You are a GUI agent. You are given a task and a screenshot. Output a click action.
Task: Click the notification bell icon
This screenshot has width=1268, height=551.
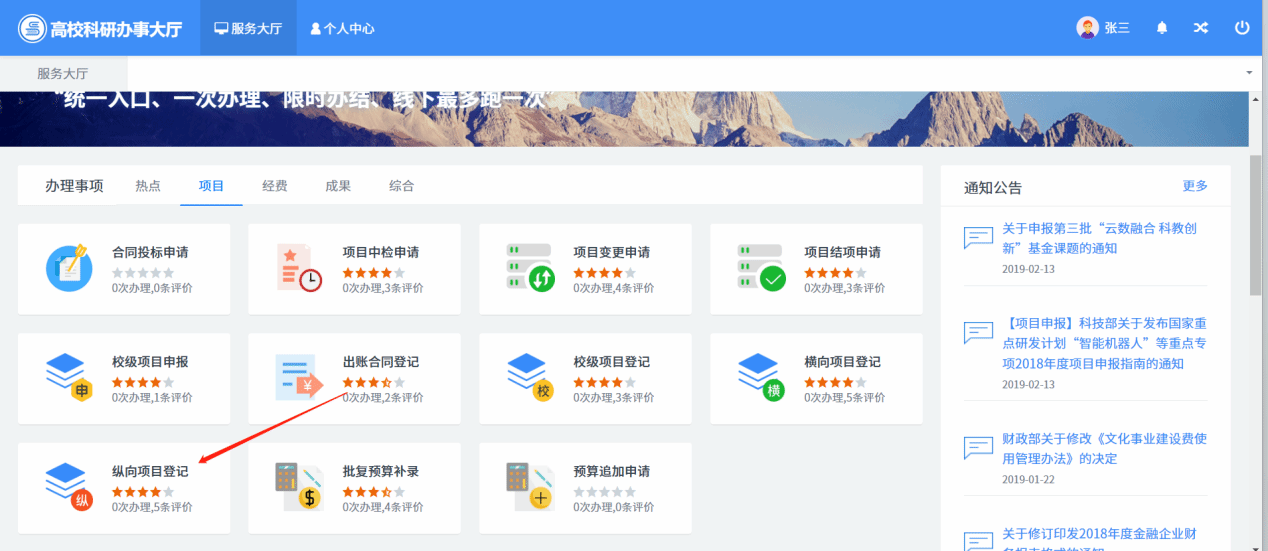[1161, 28]
